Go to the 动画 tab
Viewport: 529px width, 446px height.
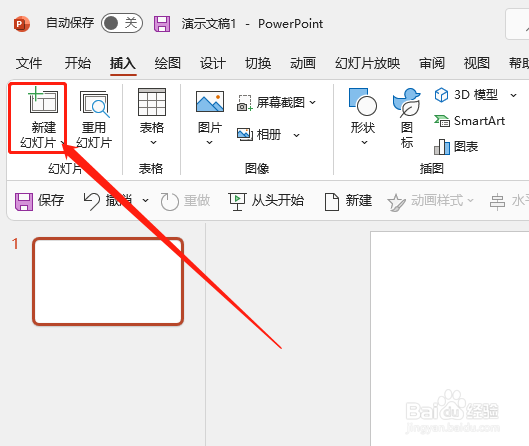303,63
